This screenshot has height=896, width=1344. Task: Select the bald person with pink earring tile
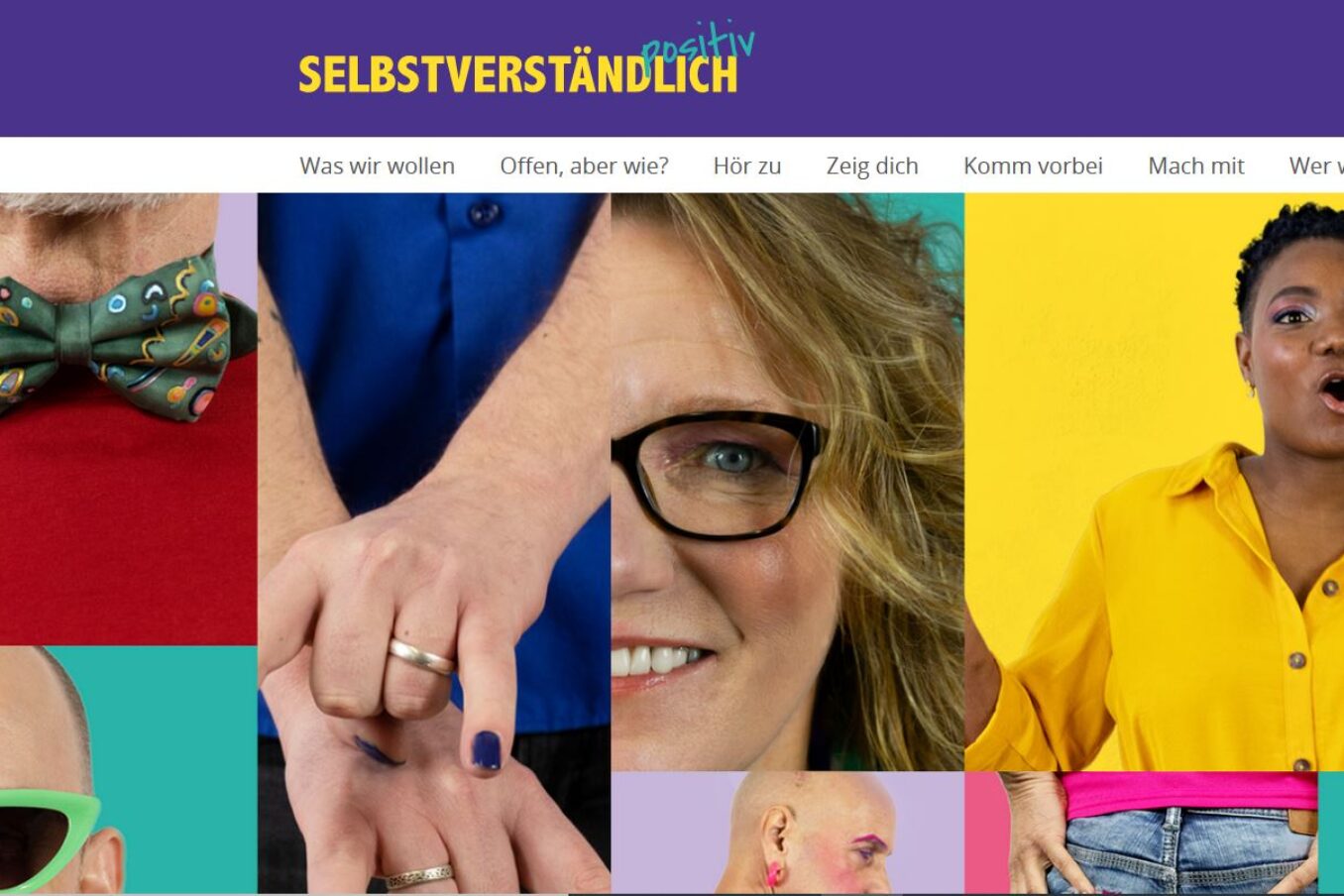pos(788,833)
